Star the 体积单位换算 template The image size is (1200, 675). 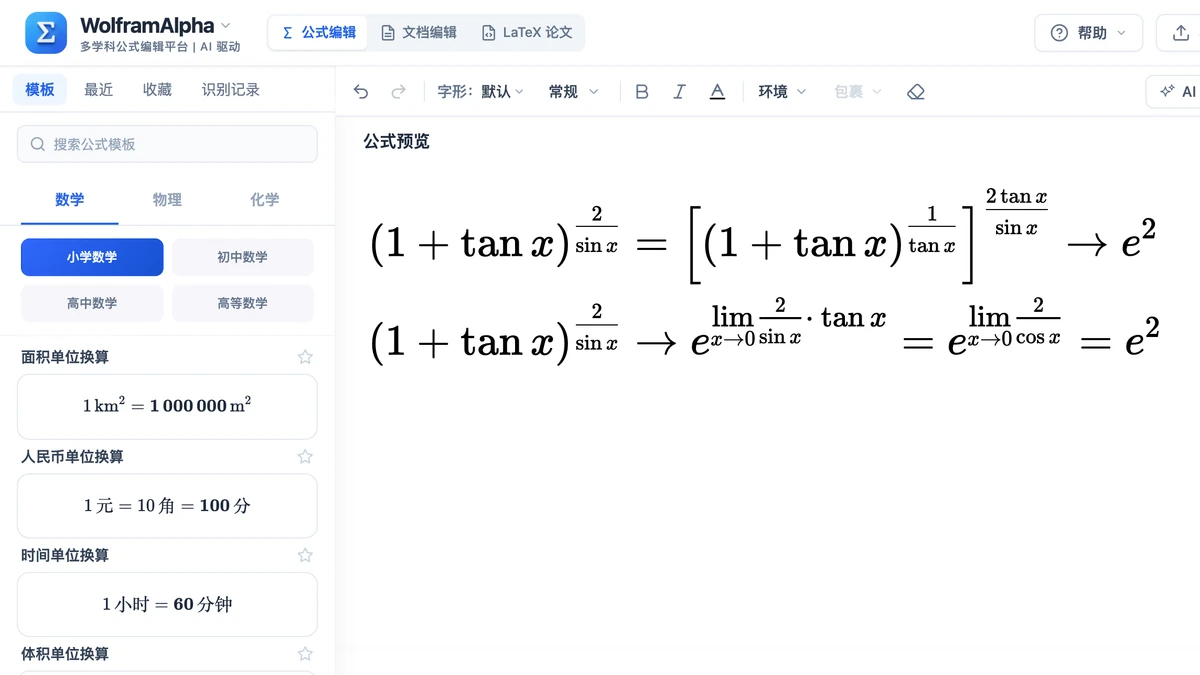[305, 654]
